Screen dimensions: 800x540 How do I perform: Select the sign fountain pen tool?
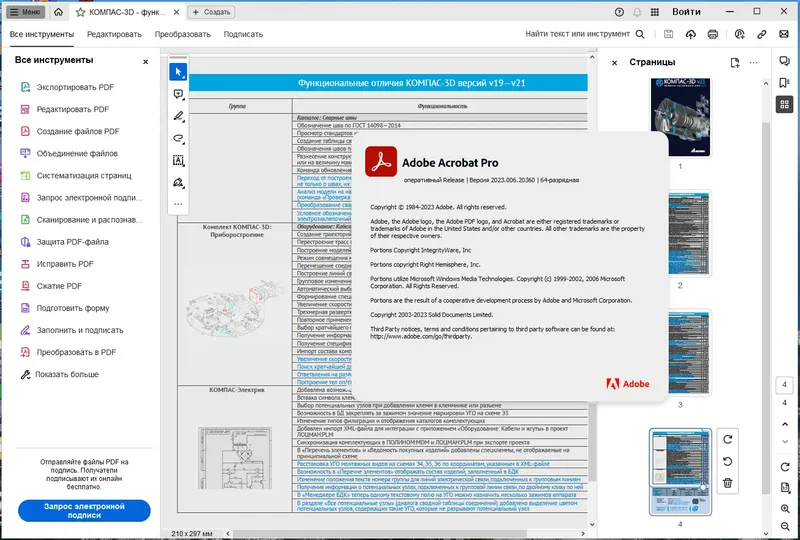click(178, 182)
